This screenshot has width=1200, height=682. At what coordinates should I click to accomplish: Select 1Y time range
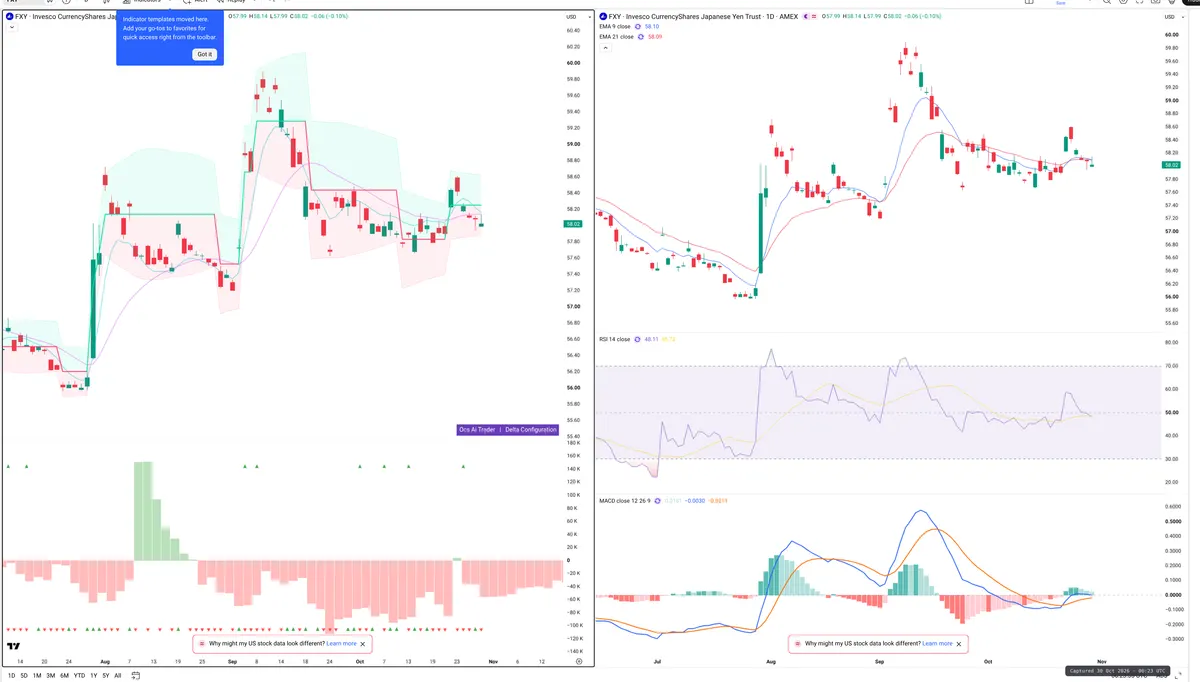click(94, 676)
